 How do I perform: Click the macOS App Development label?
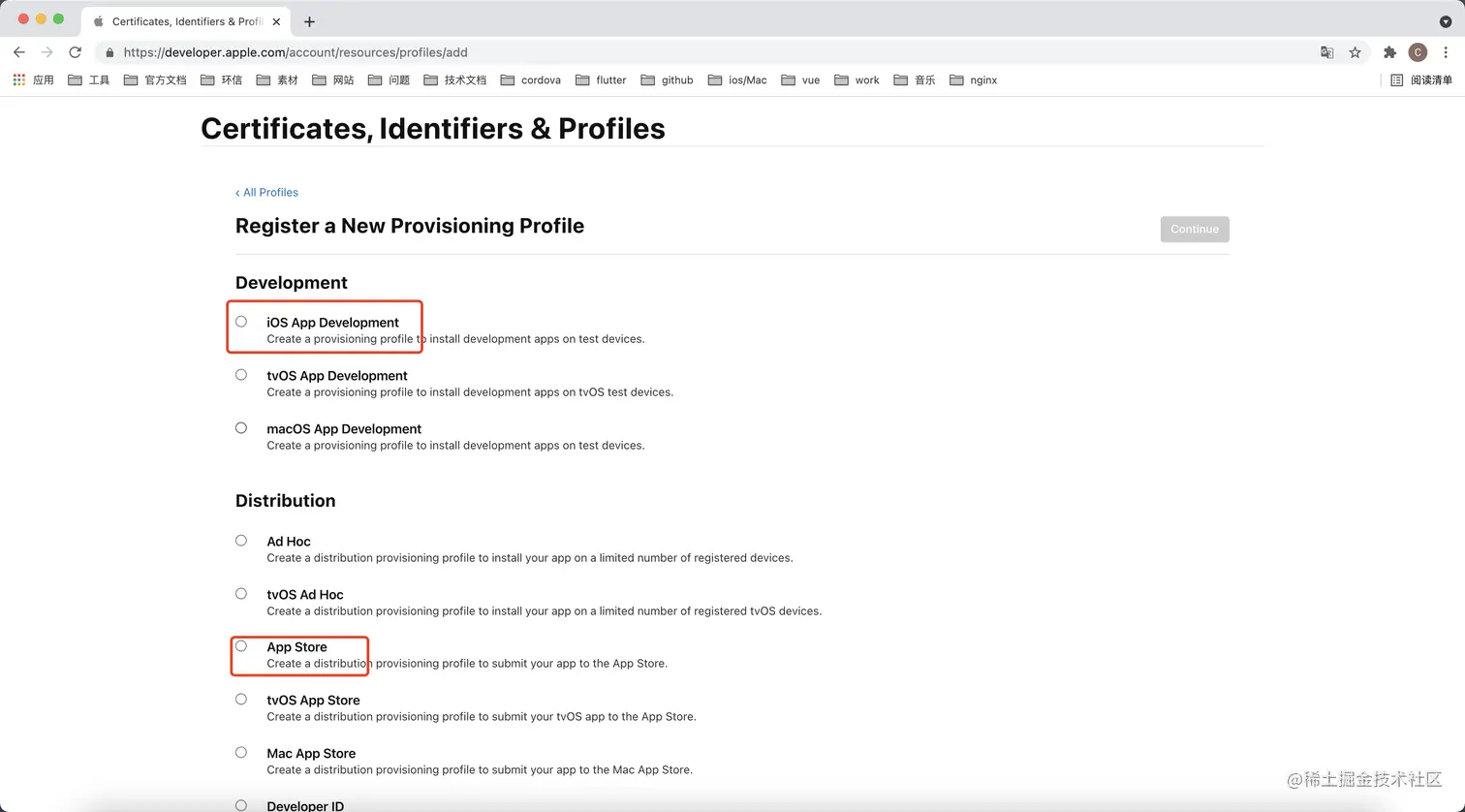(344, 429)
